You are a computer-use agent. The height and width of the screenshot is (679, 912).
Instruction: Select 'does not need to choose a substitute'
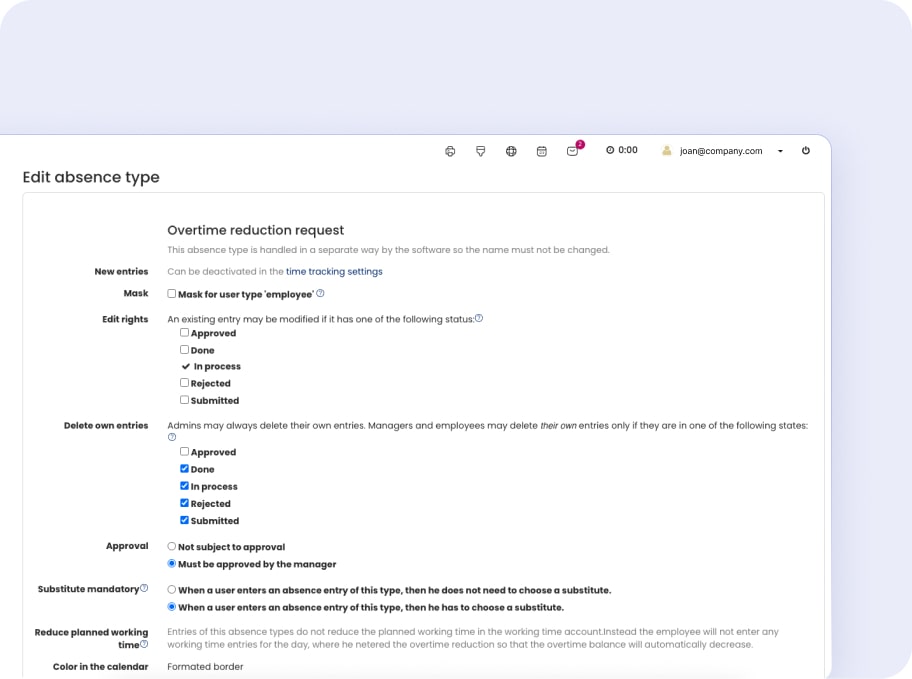click(172, 590)
